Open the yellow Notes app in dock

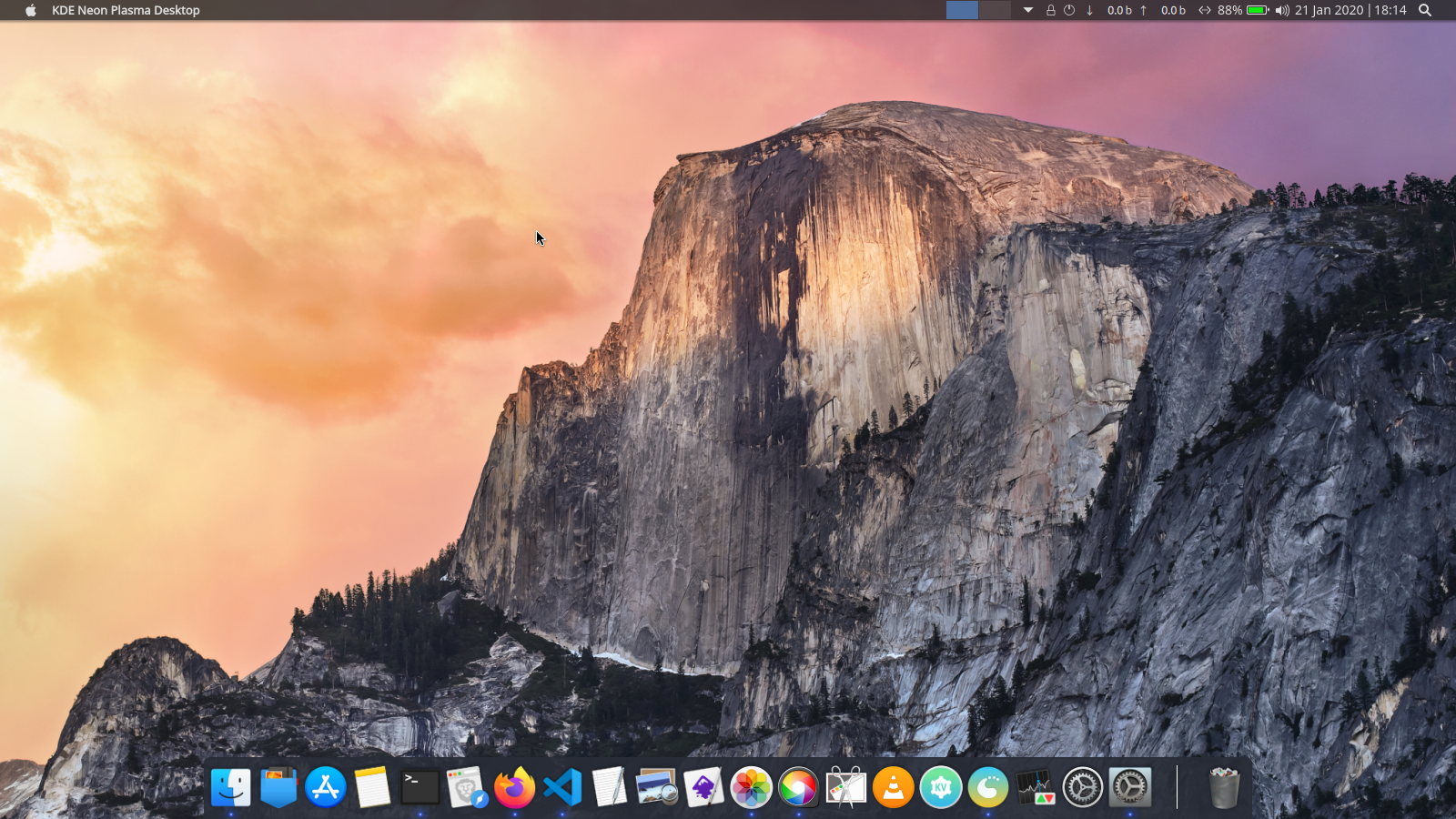[373, 787]
